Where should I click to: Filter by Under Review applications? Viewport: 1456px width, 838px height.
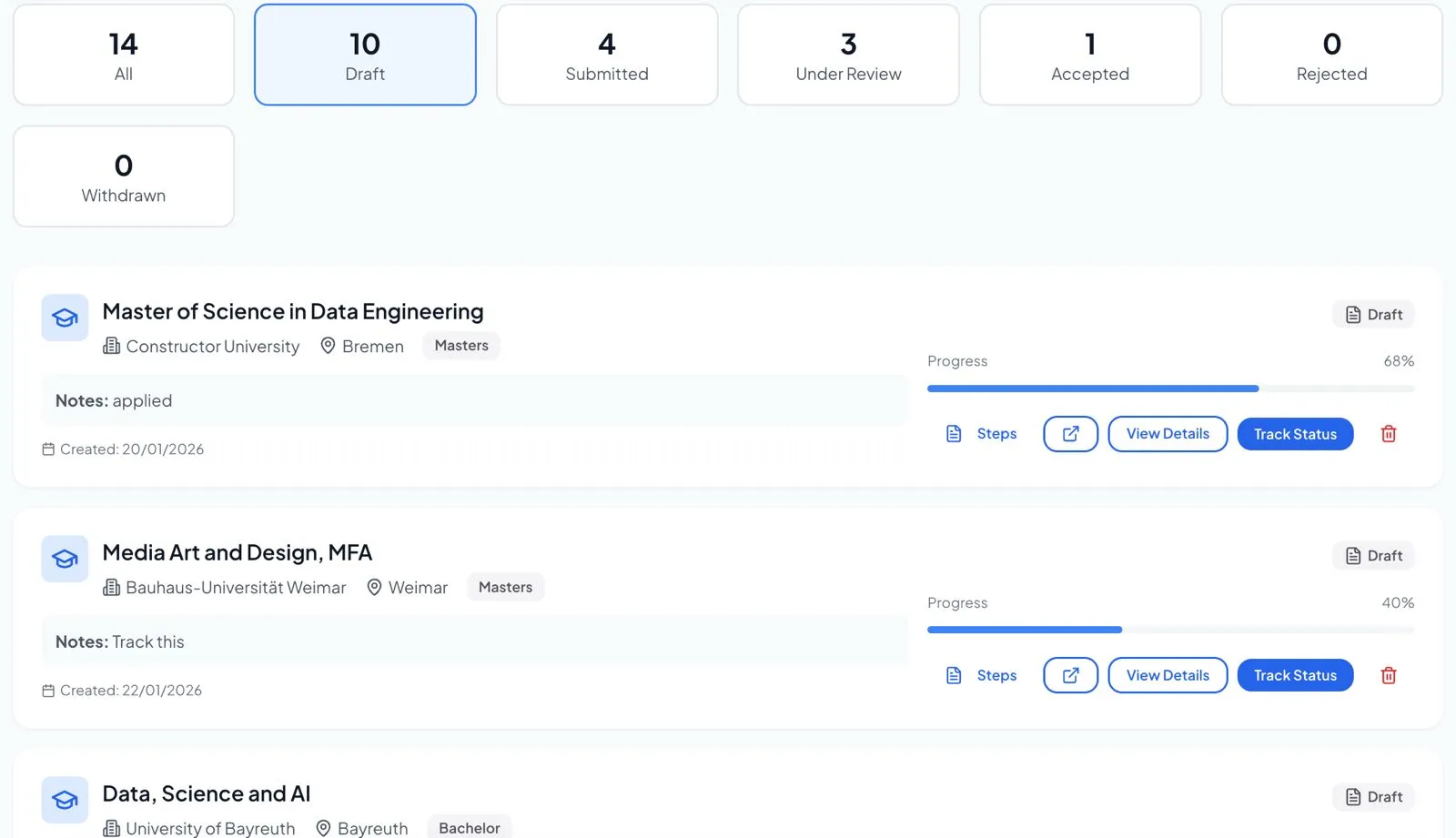[848, 55]
